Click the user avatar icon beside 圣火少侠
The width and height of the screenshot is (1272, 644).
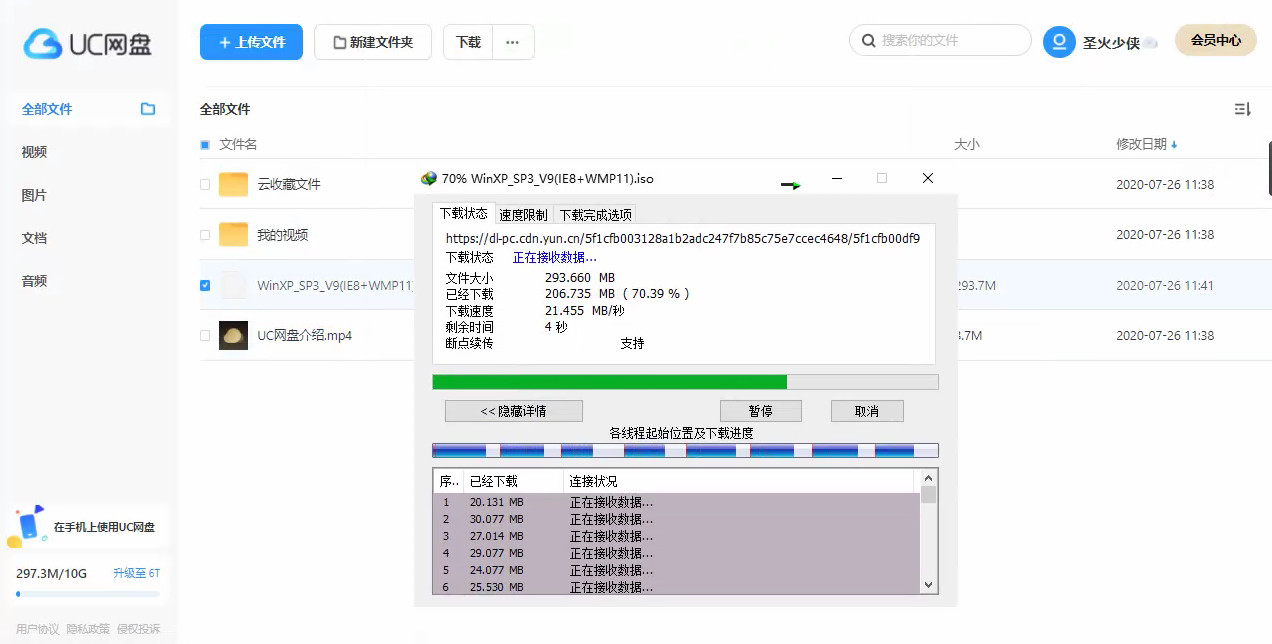point(1059,42)
